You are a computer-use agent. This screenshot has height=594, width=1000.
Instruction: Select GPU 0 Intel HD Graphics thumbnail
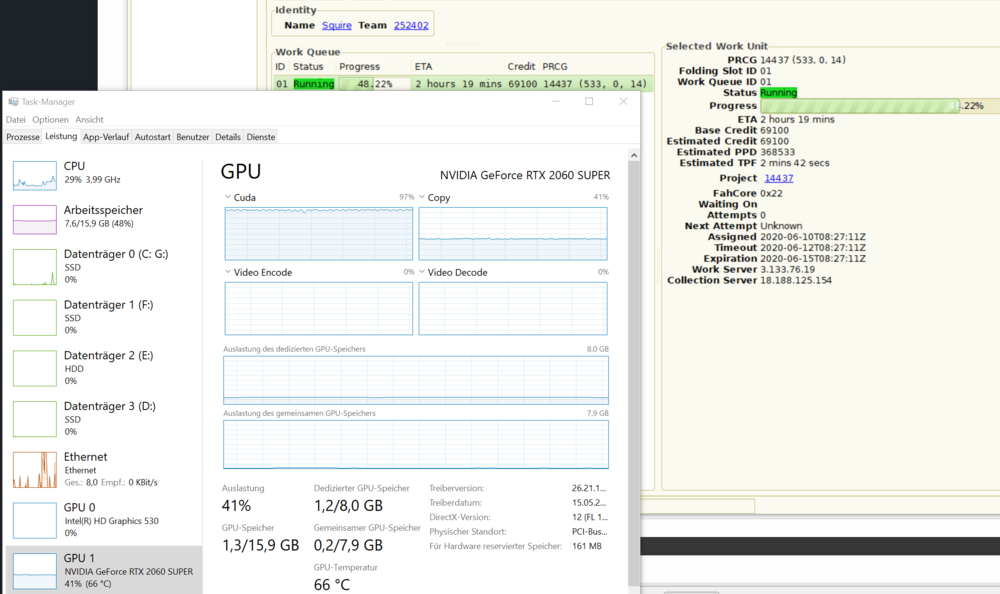(35, 520)
